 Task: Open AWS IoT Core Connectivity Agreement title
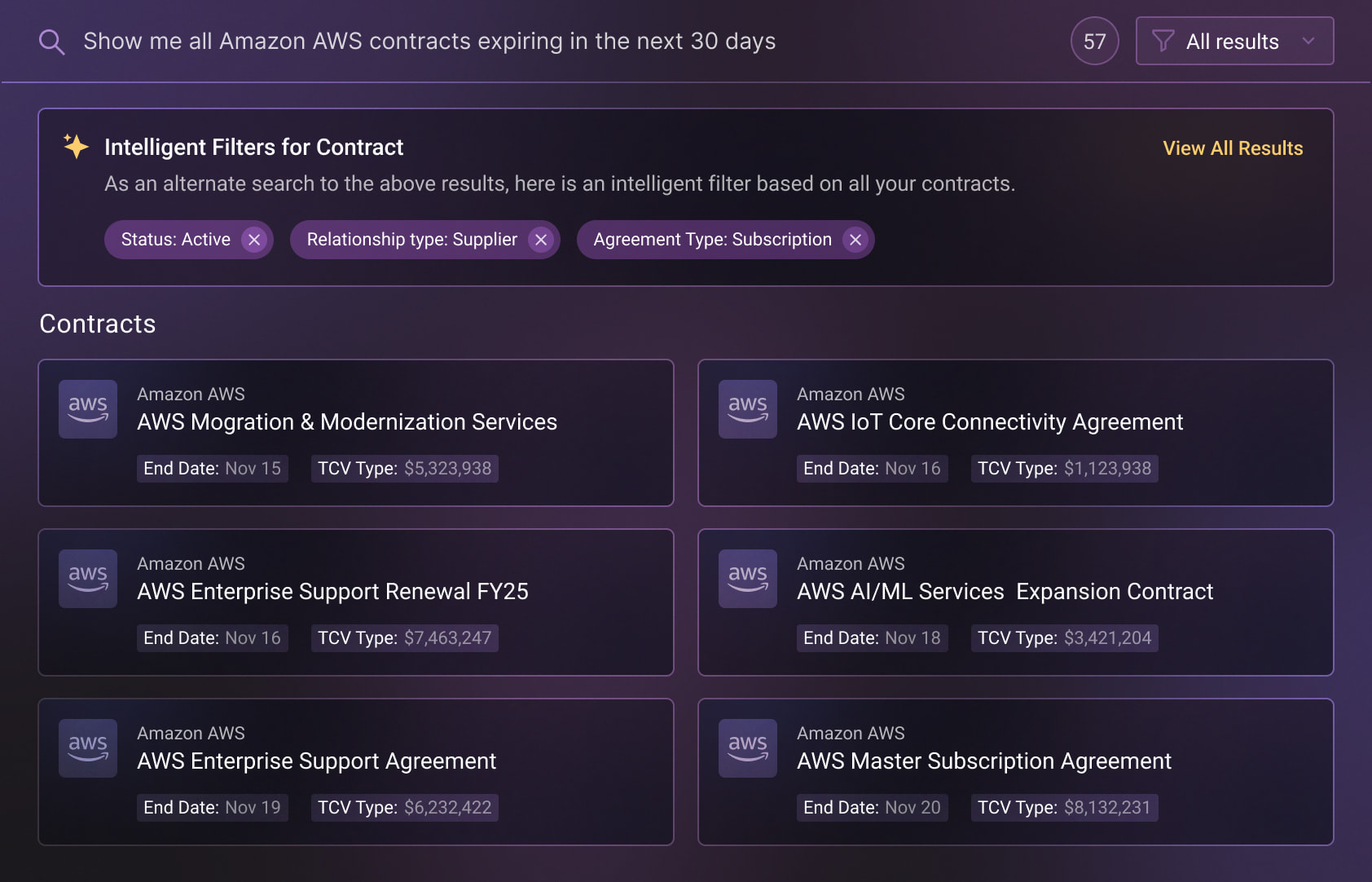point(989,422)
